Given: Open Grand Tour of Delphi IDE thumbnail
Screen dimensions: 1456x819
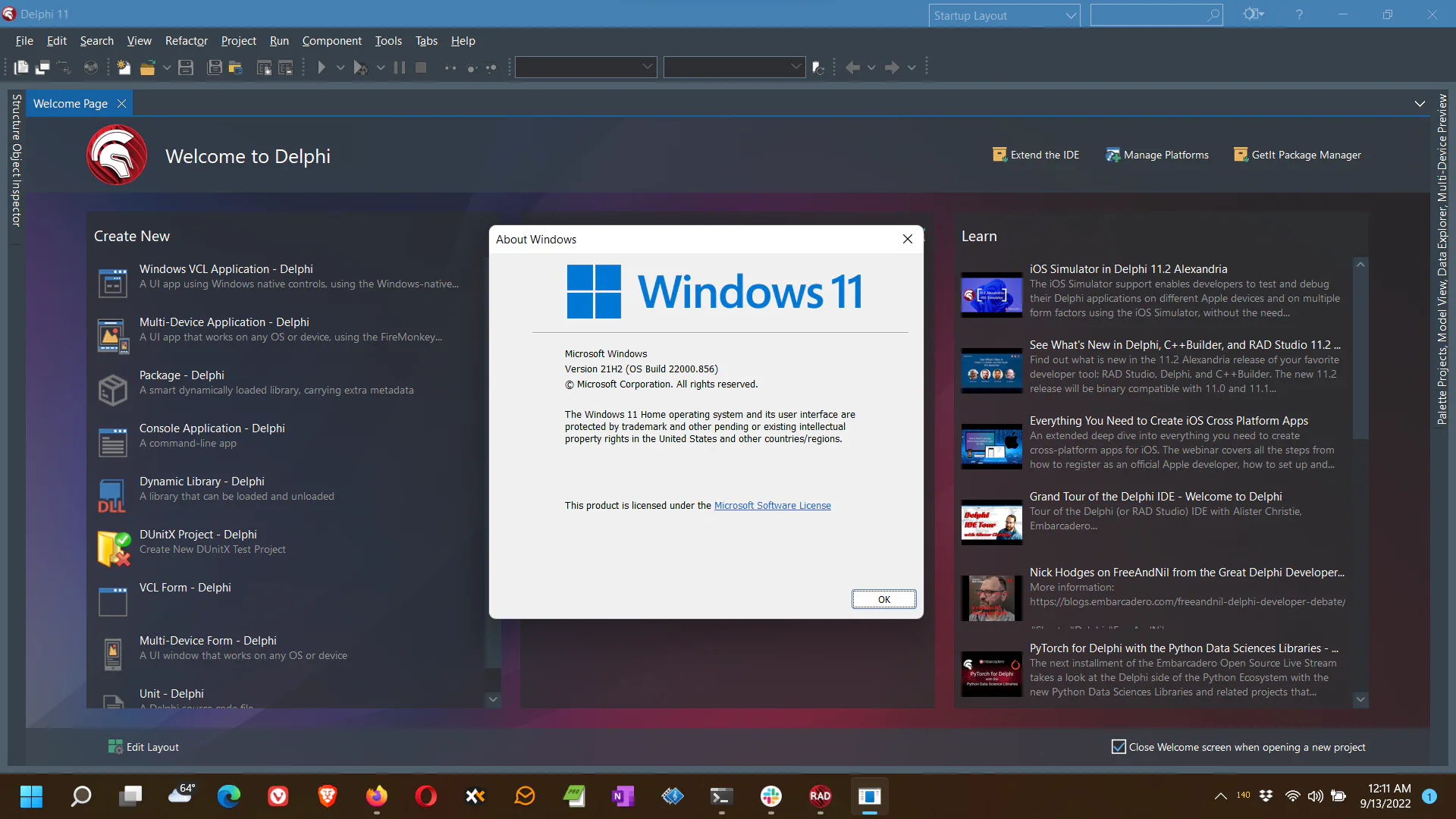Looking at the screenshot, I should click(x=991, y=522).
